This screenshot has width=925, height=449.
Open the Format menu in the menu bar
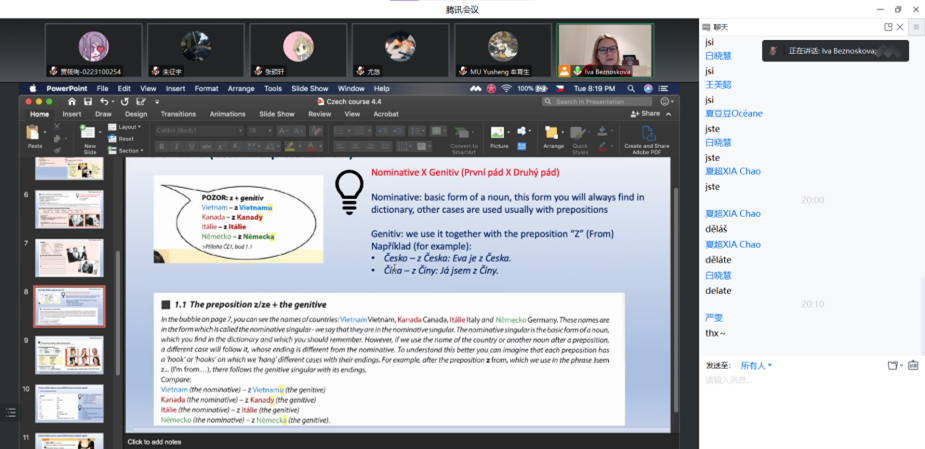(x=206, y=89)
